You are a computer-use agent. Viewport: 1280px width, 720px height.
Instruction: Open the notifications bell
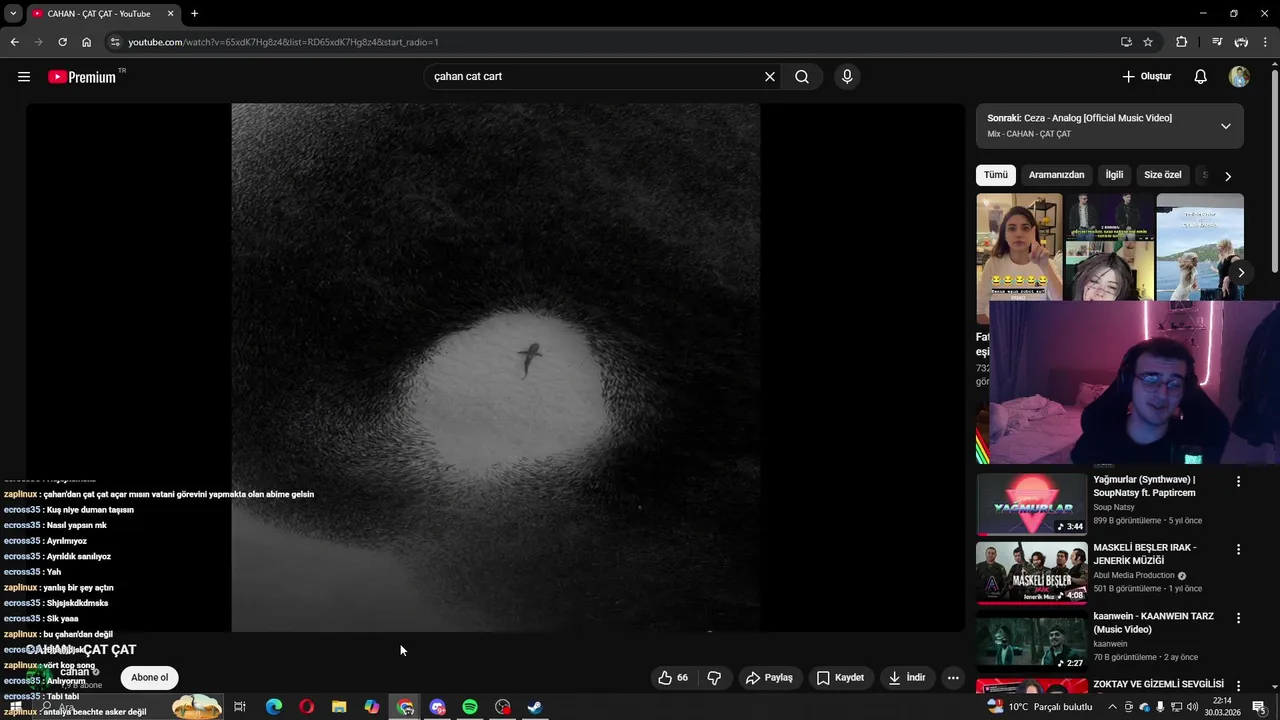[x=1201, y=77]
